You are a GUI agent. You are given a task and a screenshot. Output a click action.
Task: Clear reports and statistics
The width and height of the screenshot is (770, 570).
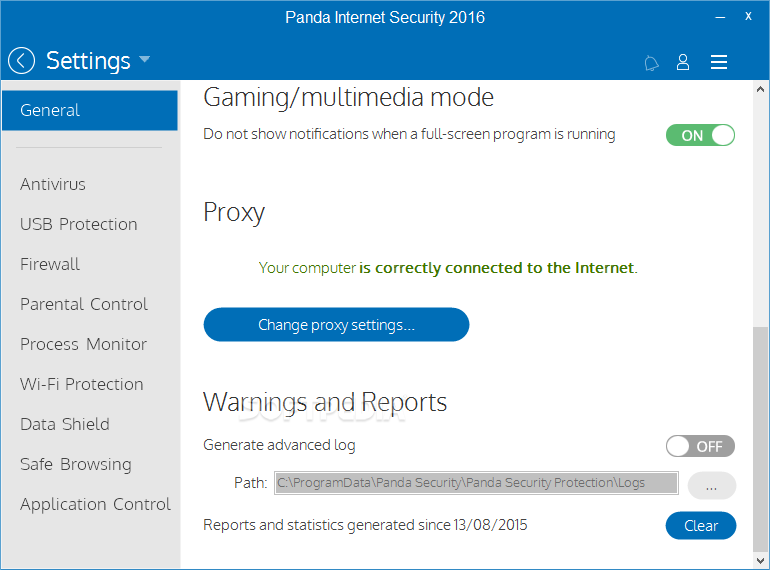tap(701, 526)
